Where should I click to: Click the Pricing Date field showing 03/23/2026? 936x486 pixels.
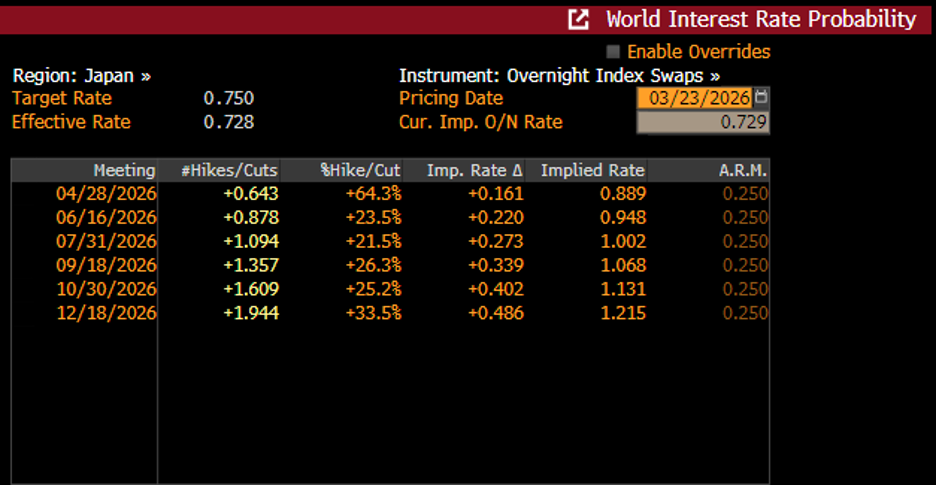695,98
